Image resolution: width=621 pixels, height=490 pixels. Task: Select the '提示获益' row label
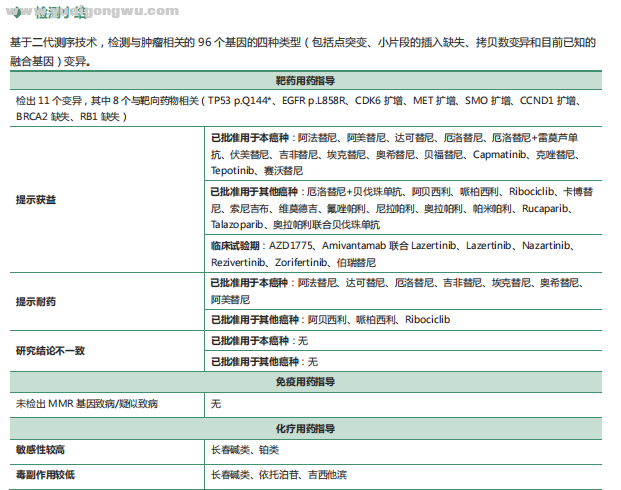36,200
